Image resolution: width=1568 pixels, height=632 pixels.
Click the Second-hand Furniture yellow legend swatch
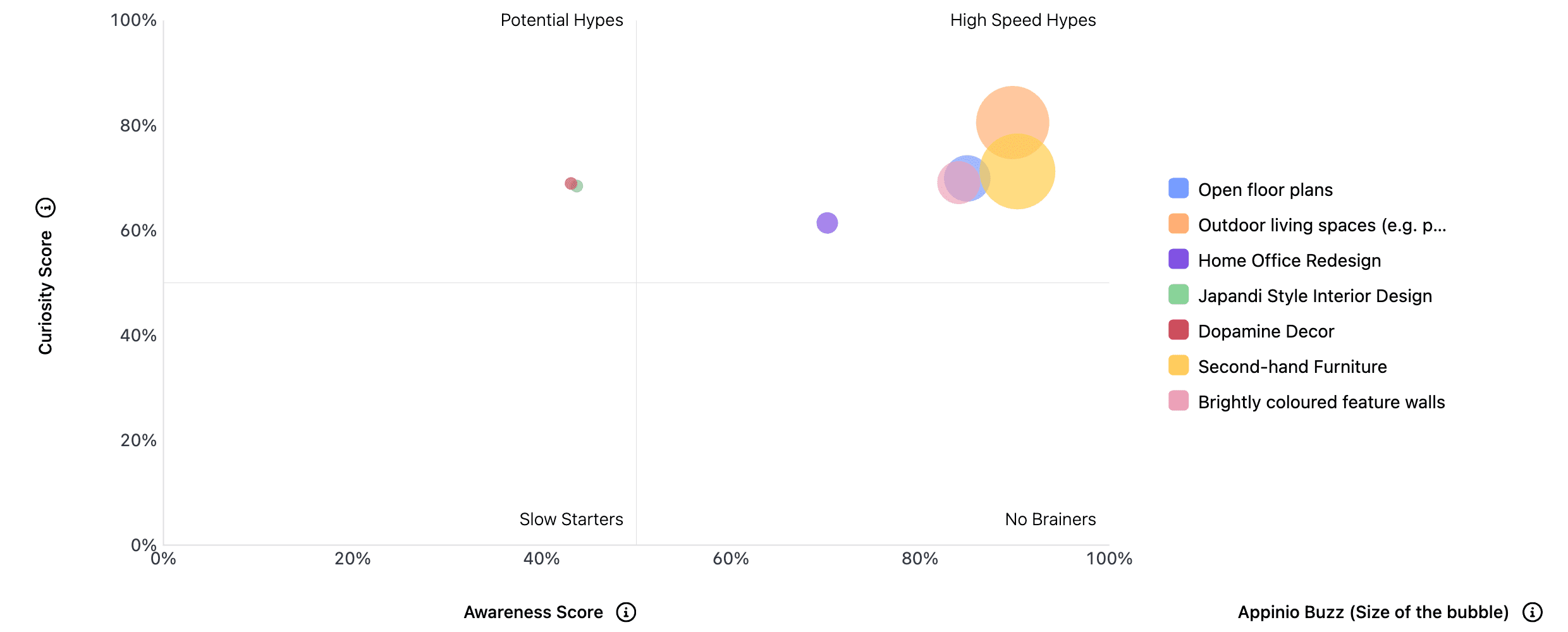[x=1179, y=365]
